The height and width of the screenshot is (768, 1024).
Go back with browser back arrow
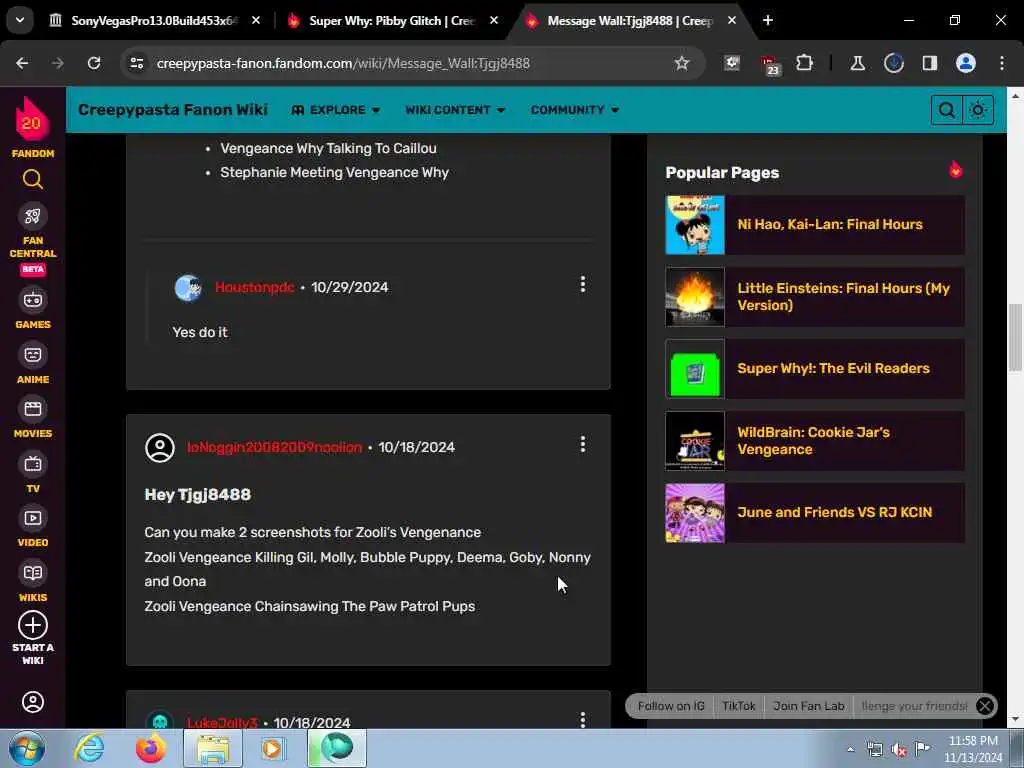point(22,63)
